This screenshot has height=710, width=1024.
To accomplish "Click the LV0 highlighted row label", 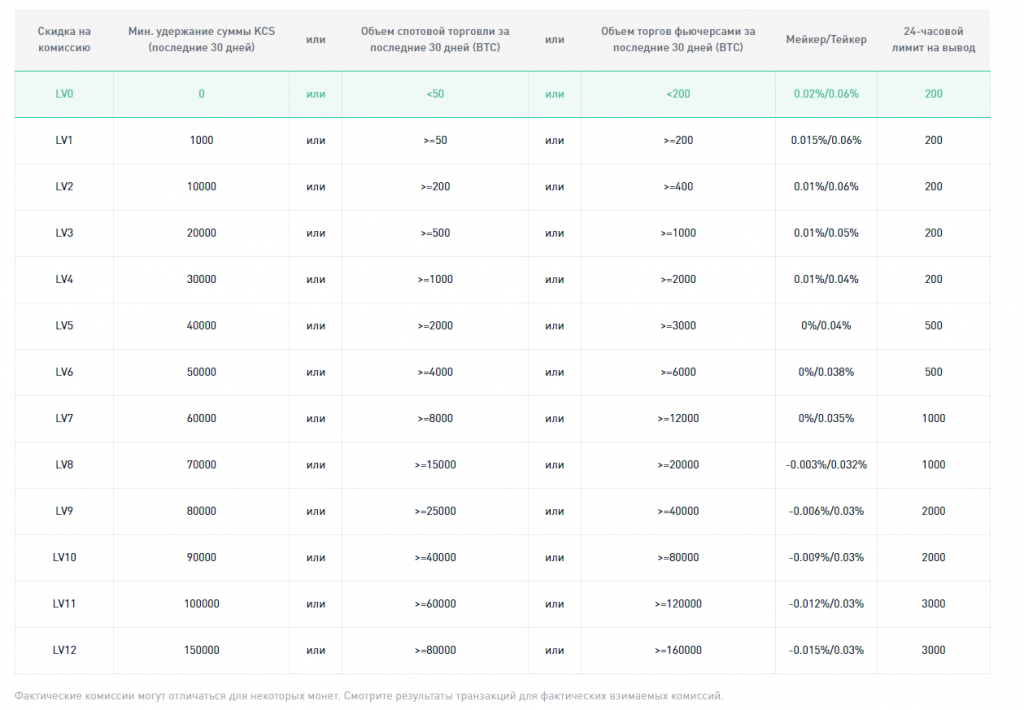I will 64,94.
